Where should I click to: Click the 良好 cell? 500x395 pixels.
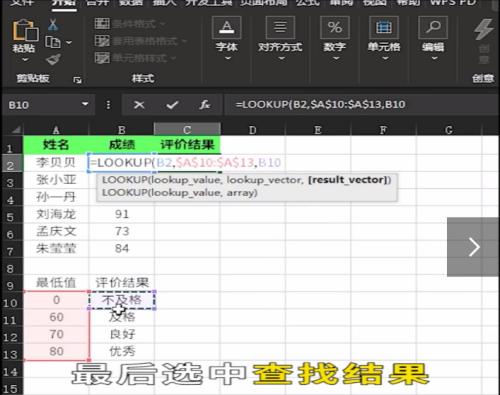(122, 334)
